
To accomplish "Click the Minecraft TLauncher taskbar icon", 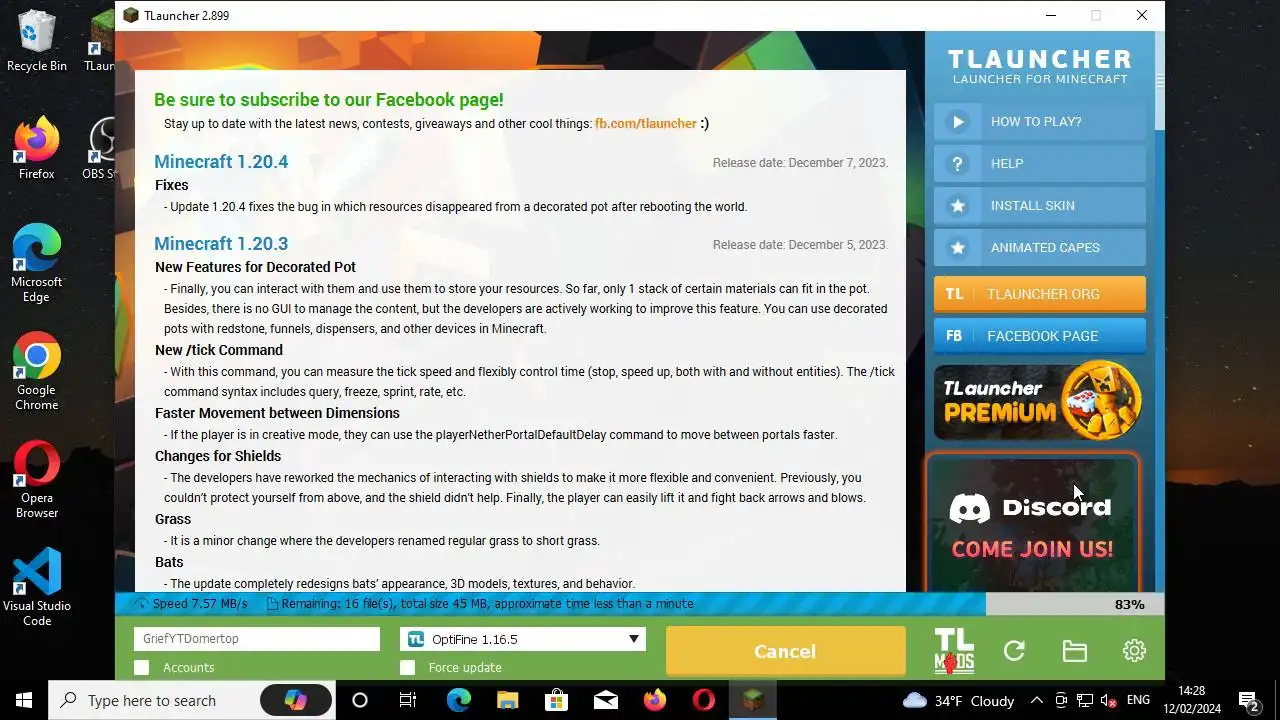I will coord(753,700).
